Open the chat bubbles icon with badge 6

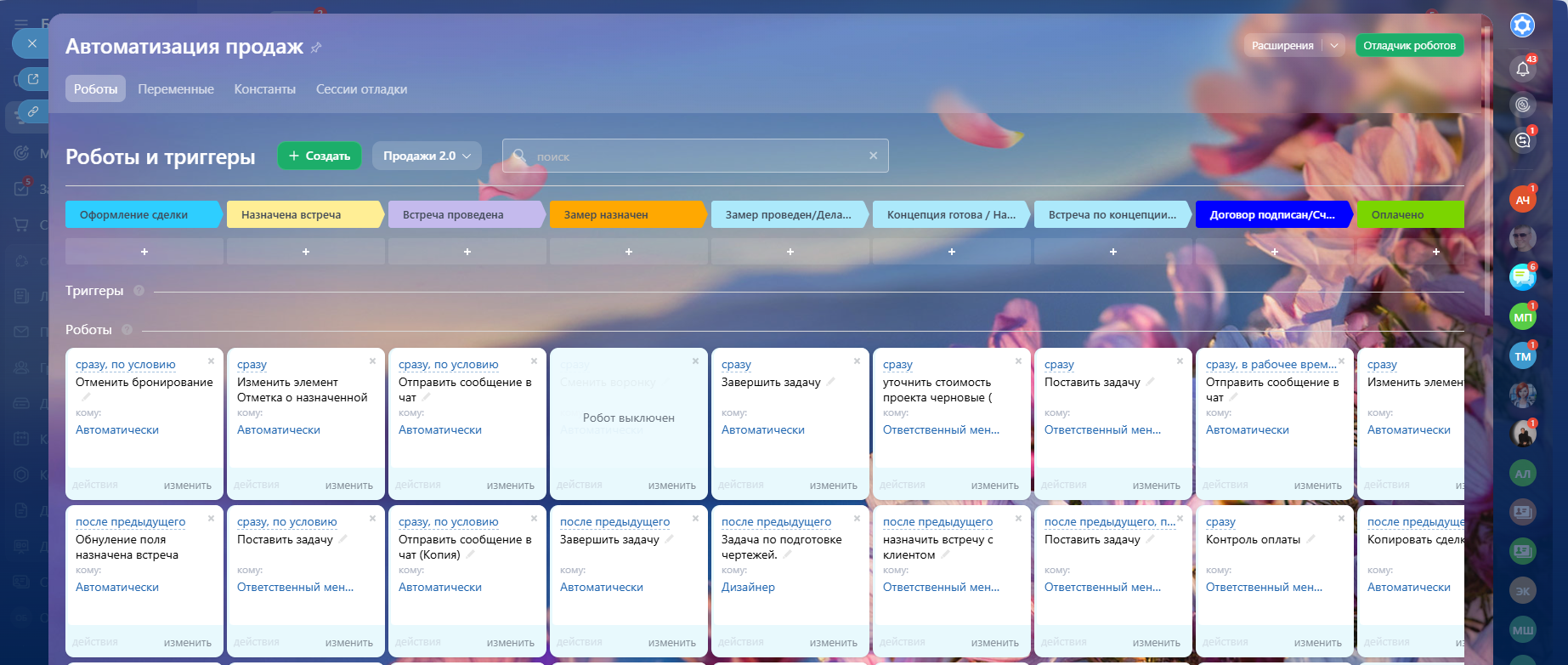tap(1522, 276)
